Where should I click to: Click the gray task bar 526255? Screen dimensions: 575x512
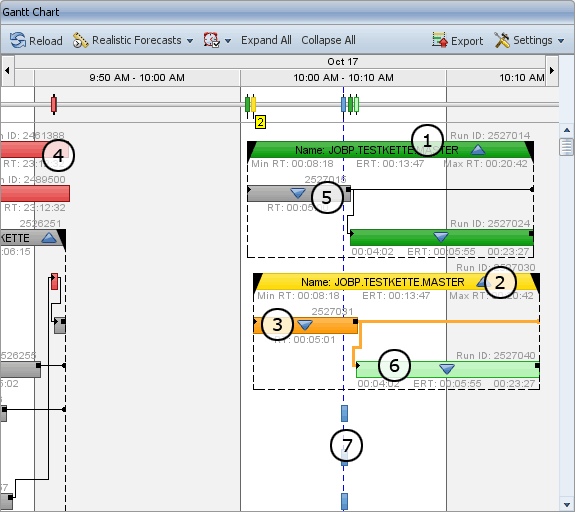(20, 369)
